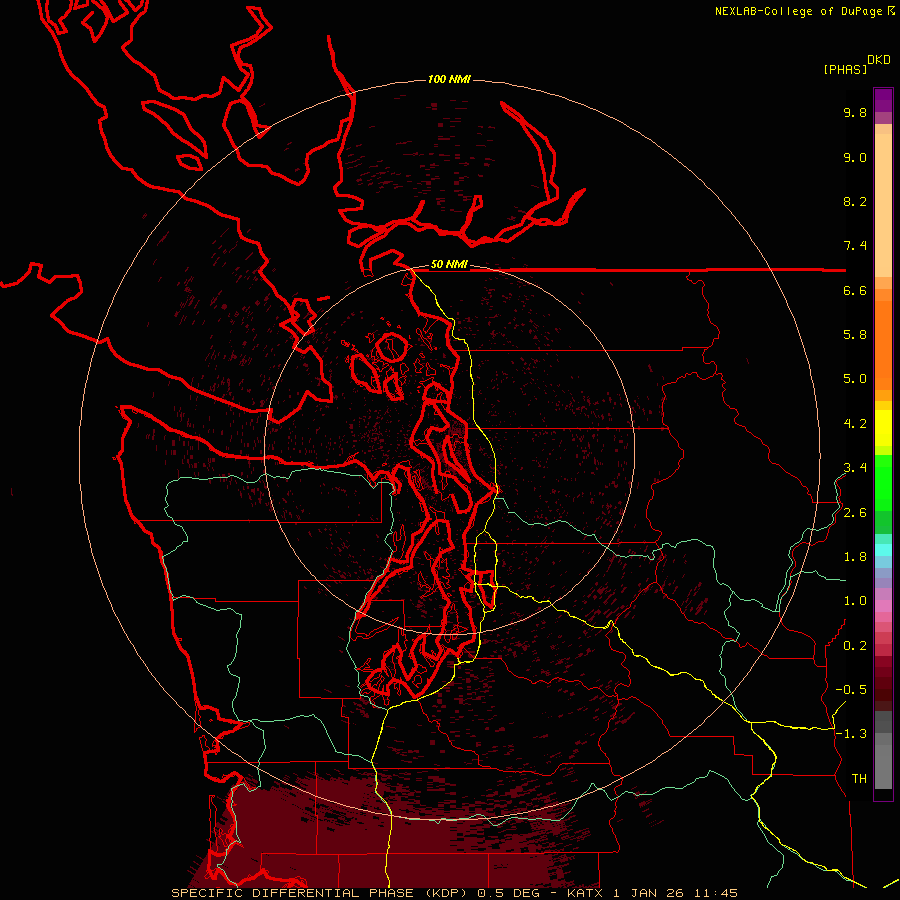
Task: Click the 8.2 value on the scale
Action: 855,201
